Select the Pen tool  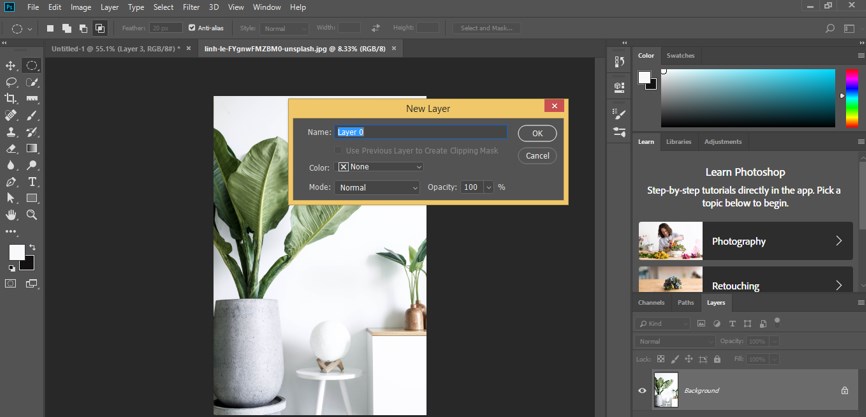pos(11,182)
